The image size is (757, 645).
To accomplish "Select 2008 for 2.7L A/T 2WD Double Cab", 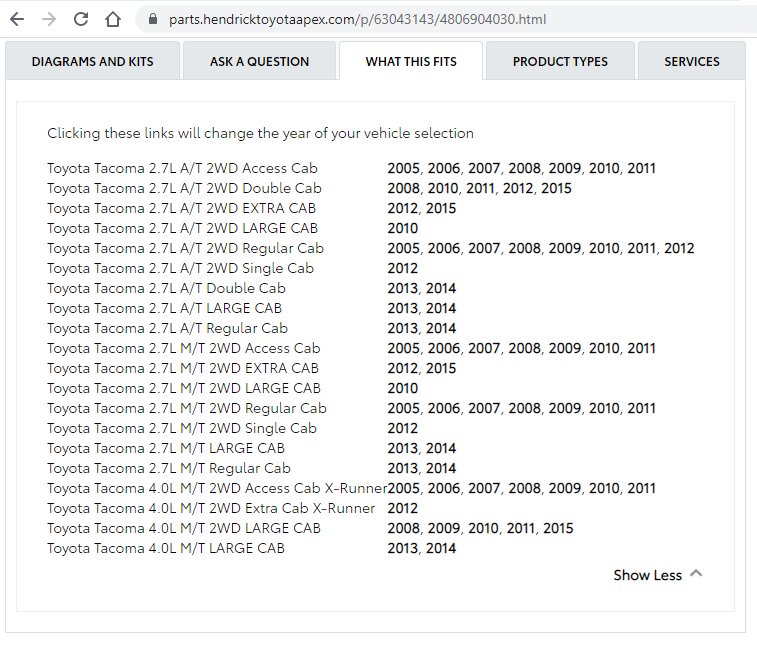I will 404,188.
